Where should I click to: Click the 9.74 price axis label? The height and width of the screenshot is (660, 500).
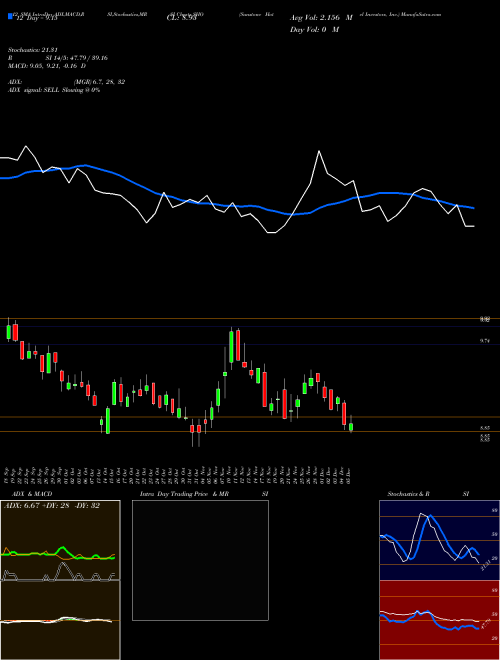coord(485,342)
